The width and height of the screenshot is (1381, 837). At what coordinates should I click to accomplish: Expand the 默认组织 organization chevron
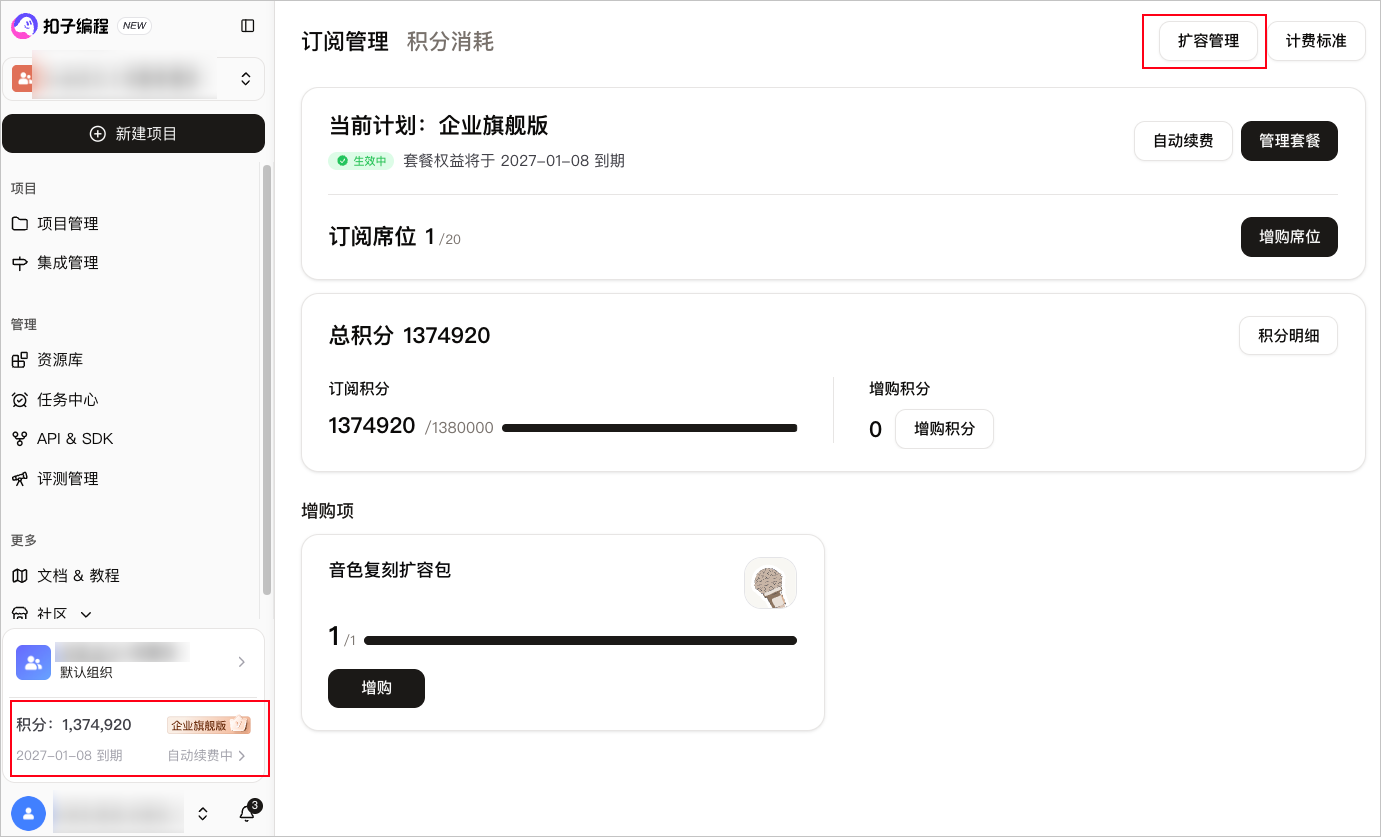(x=241, y=662)
